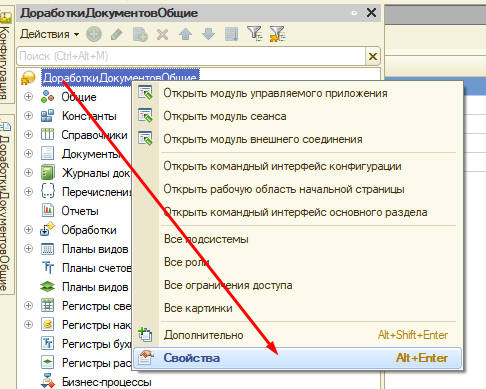This screenshot has height=389, width=486.
Task: Click the Регистры накопления icon
Action: [47, 325]
